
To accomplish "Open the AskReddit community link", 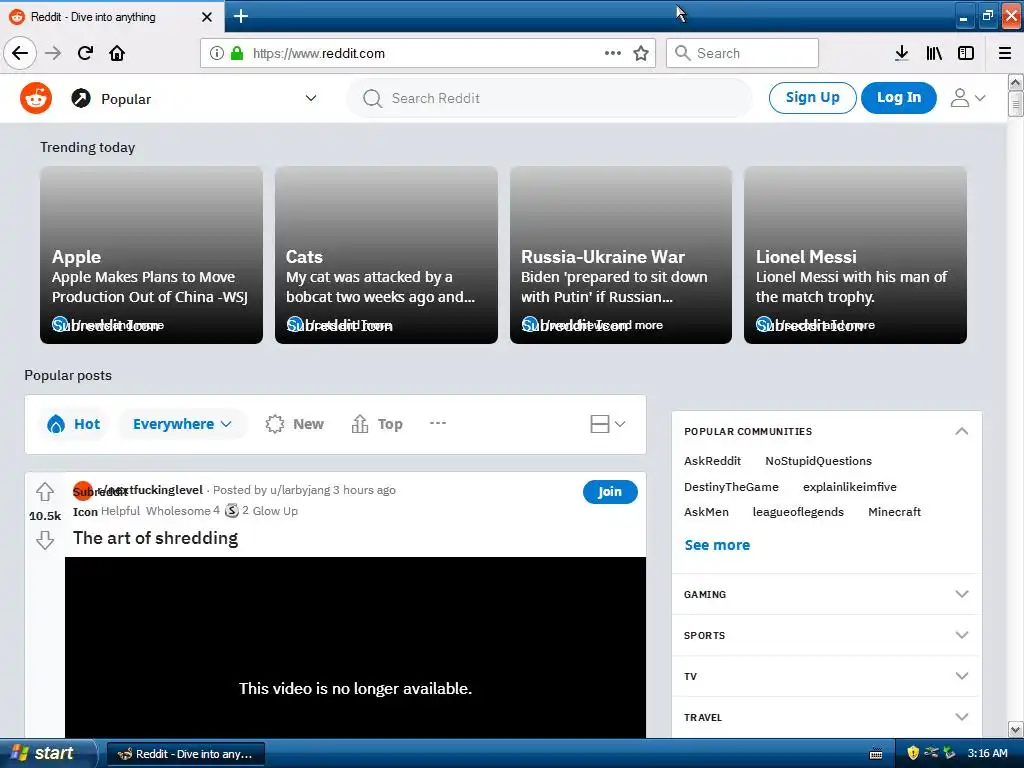I will coord(712,461).
